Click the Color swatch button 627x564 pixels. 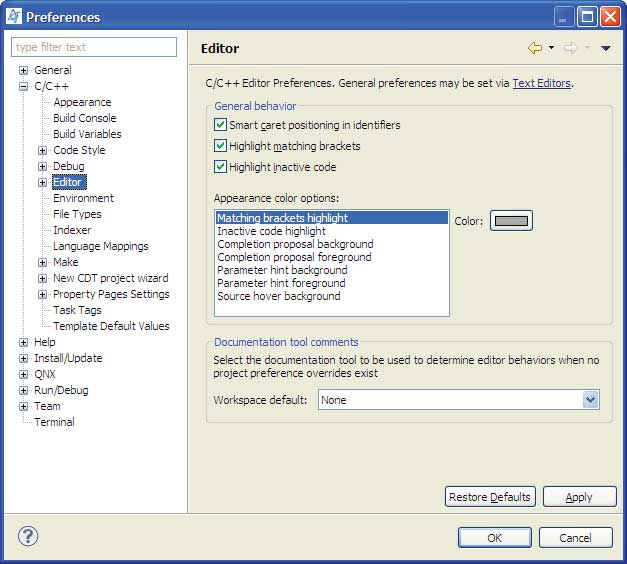[511, 221]
